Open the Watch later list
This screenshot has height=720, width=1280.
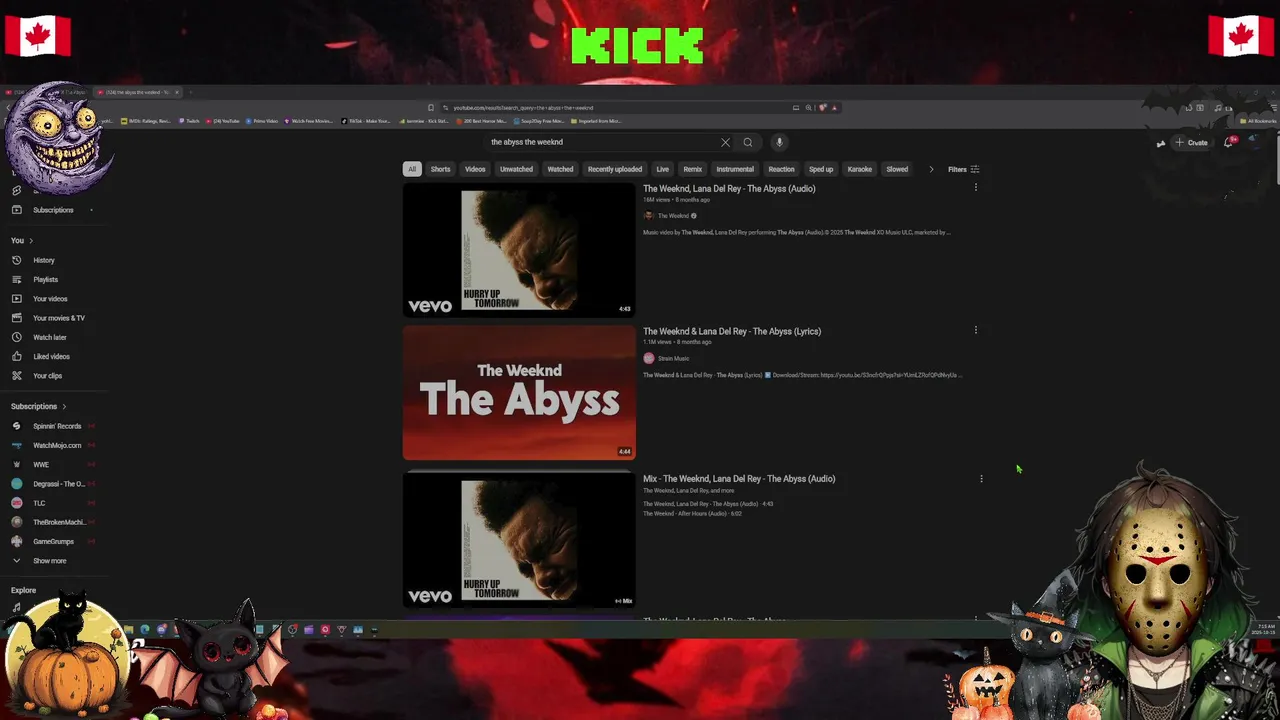tap(50, 337)
